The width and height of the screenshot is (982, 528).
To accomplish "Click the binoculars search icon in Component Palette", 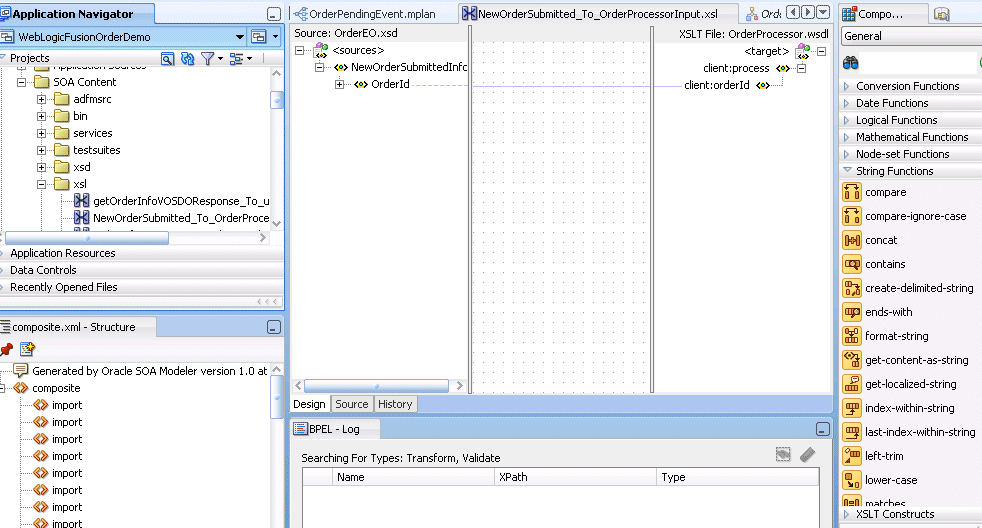I will coord(850,63).
